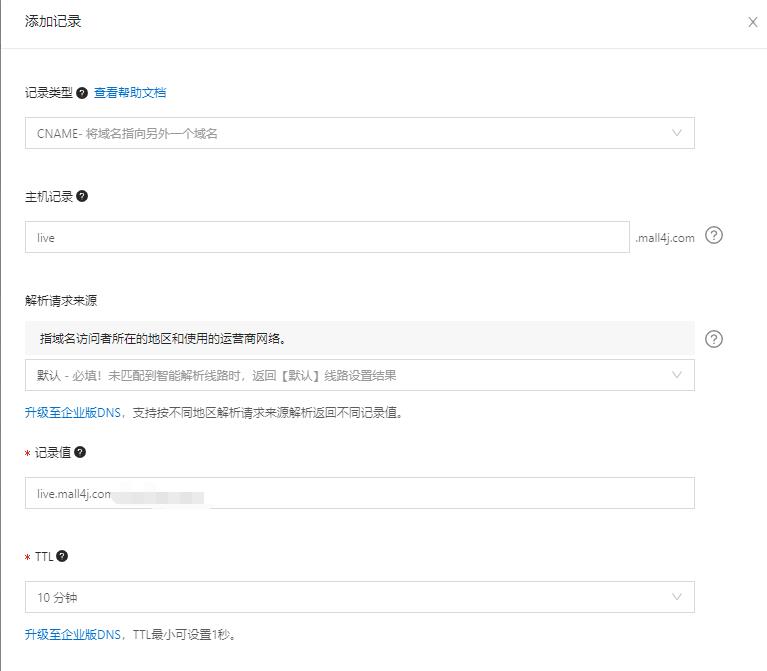Click the gray 指域名访问者 description banner
Screen dimensions: 767x671
(359, 338)
